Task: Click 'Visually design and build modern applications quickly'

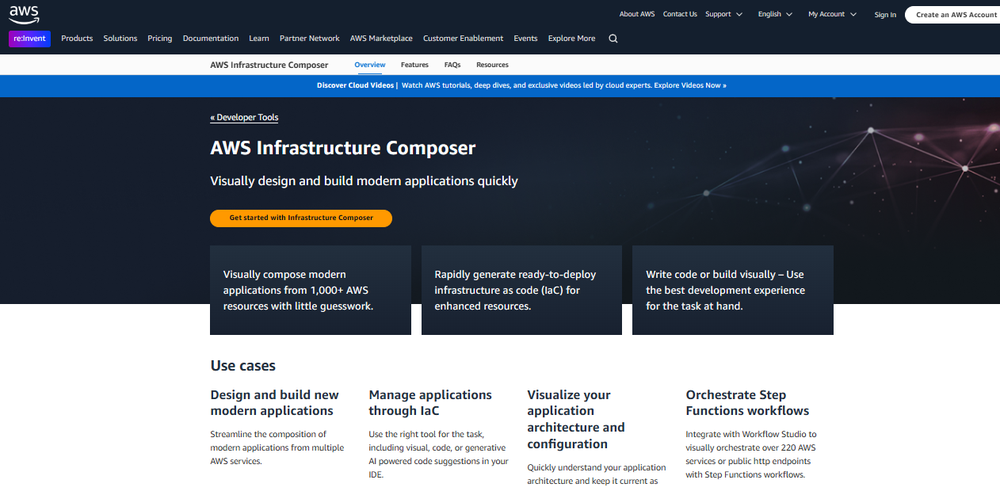Action: (364, 181)
